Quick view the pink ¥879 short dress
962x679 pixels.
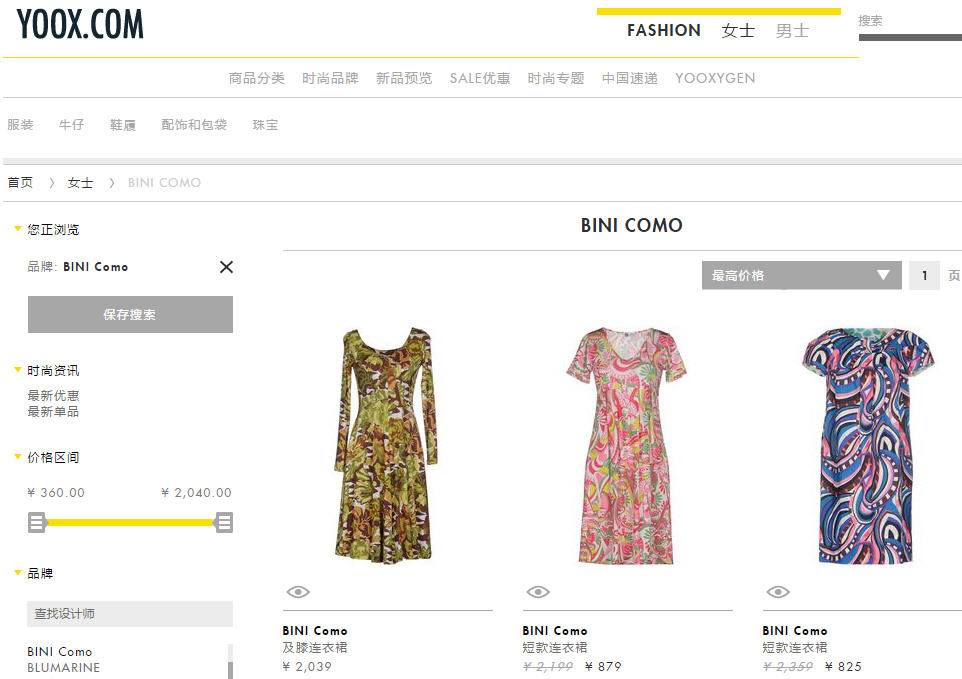coord(538,592)
